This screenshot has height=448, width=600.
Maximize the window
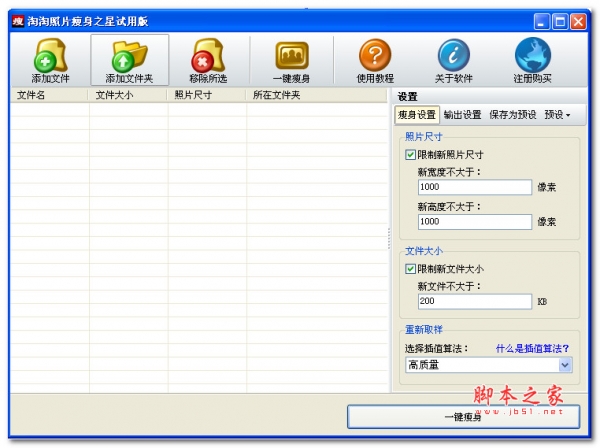pyautogui.click(x=560, y=22)
